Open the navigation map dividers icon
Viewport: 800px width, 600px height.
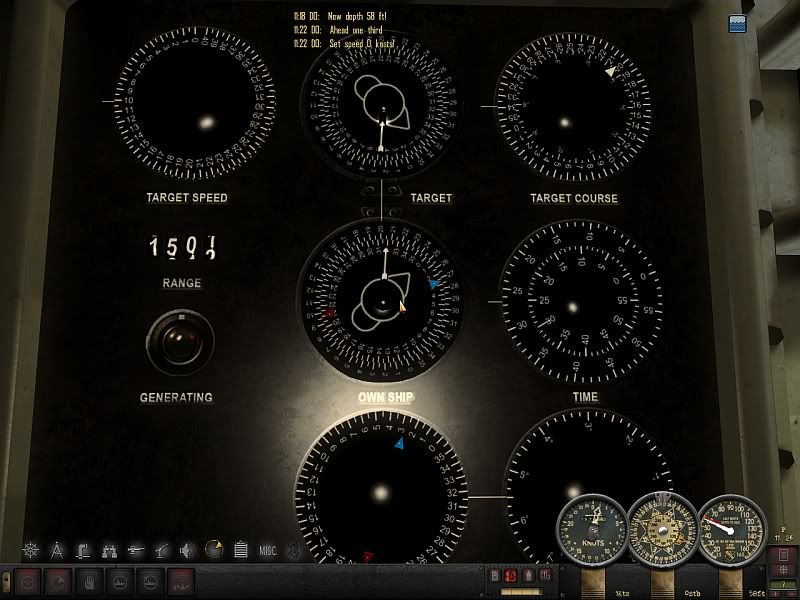tap(57, 551)
